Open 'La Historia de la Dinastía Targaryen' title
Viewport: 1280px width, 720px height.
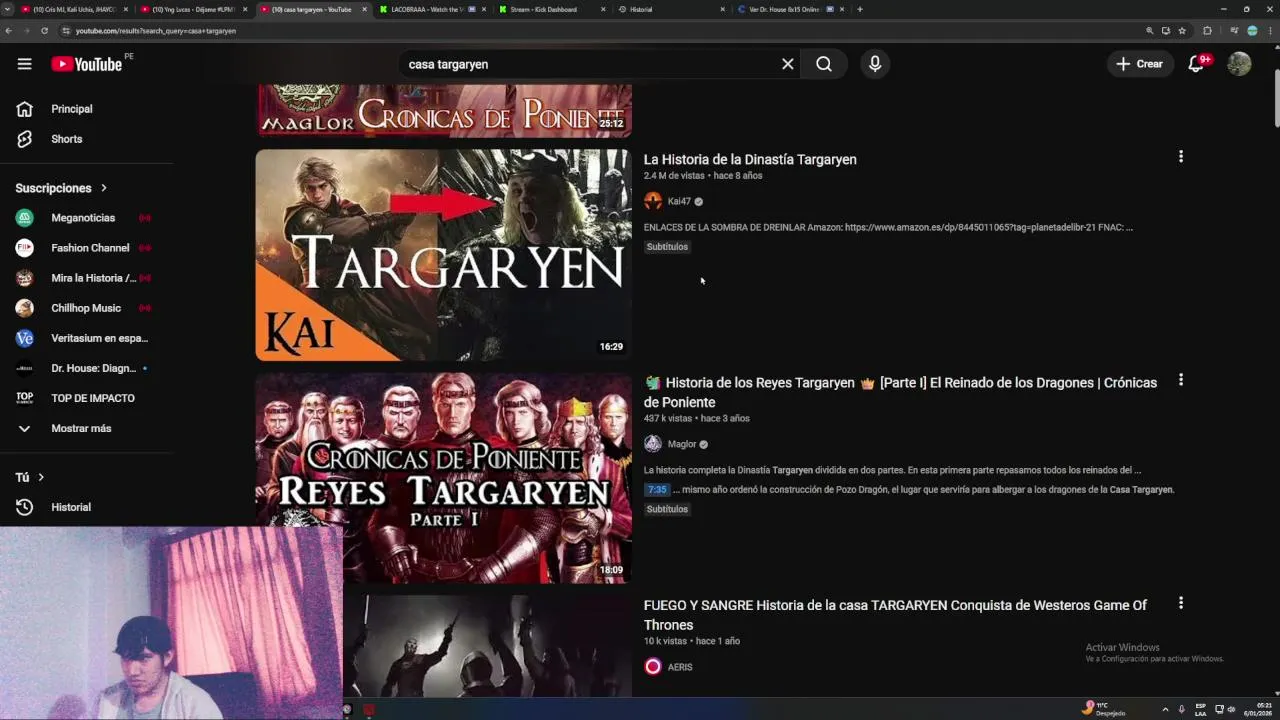point(750,159)
